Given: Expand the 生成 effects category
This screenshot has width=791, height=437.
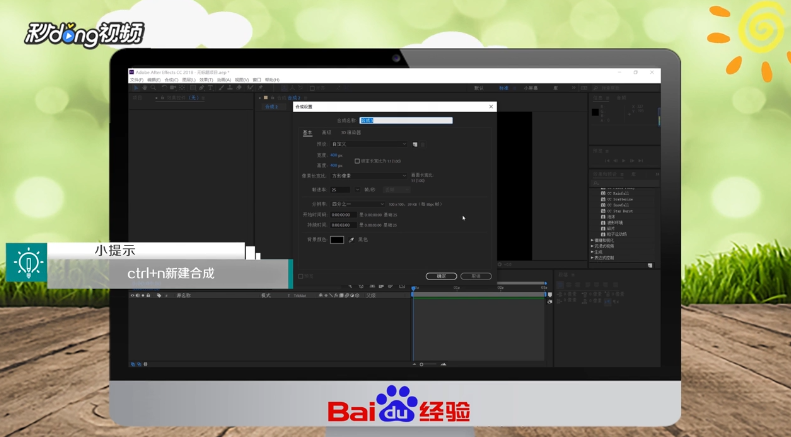Looking at the screenshot, I should (x=592, y=252).
